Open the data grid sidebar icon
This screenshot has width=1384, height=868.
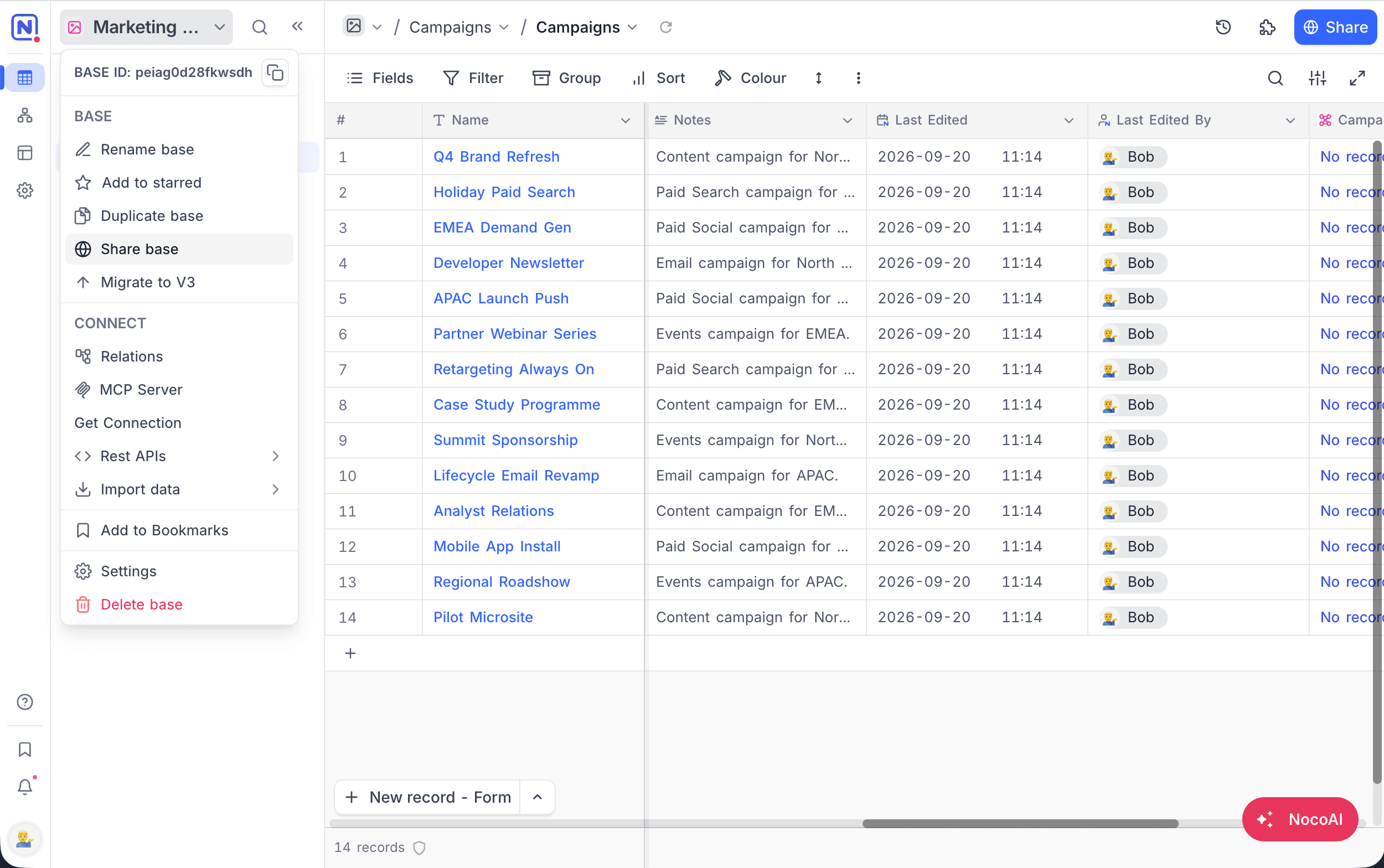(x=25, y=77)
